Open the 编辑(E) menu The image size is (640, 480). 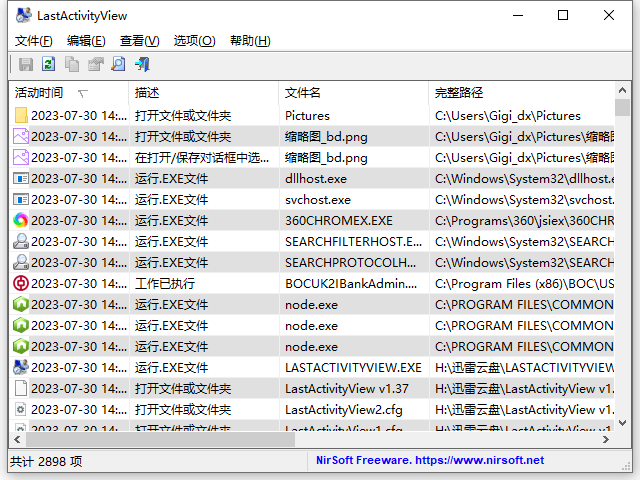[x=86, y=41]
